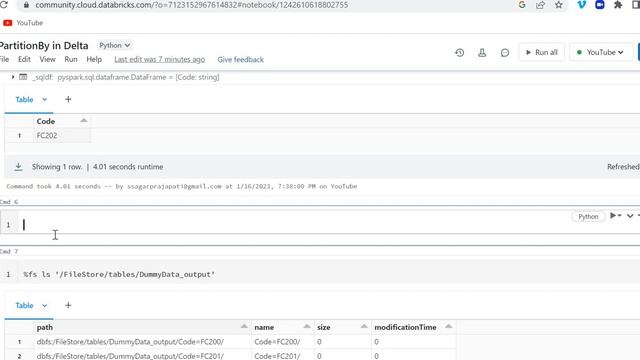Open revision history clock icon
640x360 pixels.
pyautogui.click(x=460, y=53)
